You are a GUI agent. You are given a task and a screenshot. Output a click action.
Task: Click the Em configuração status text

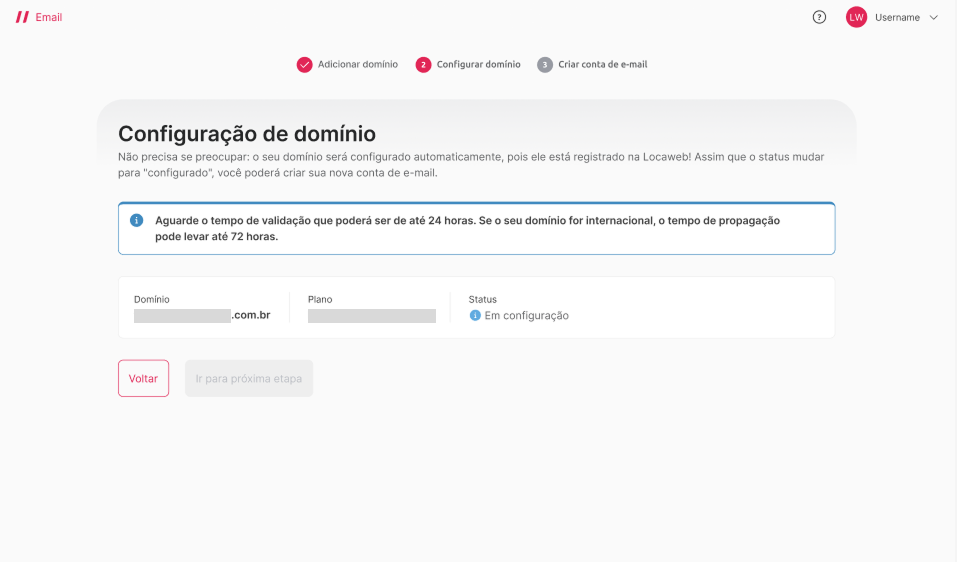click(526, 316)
